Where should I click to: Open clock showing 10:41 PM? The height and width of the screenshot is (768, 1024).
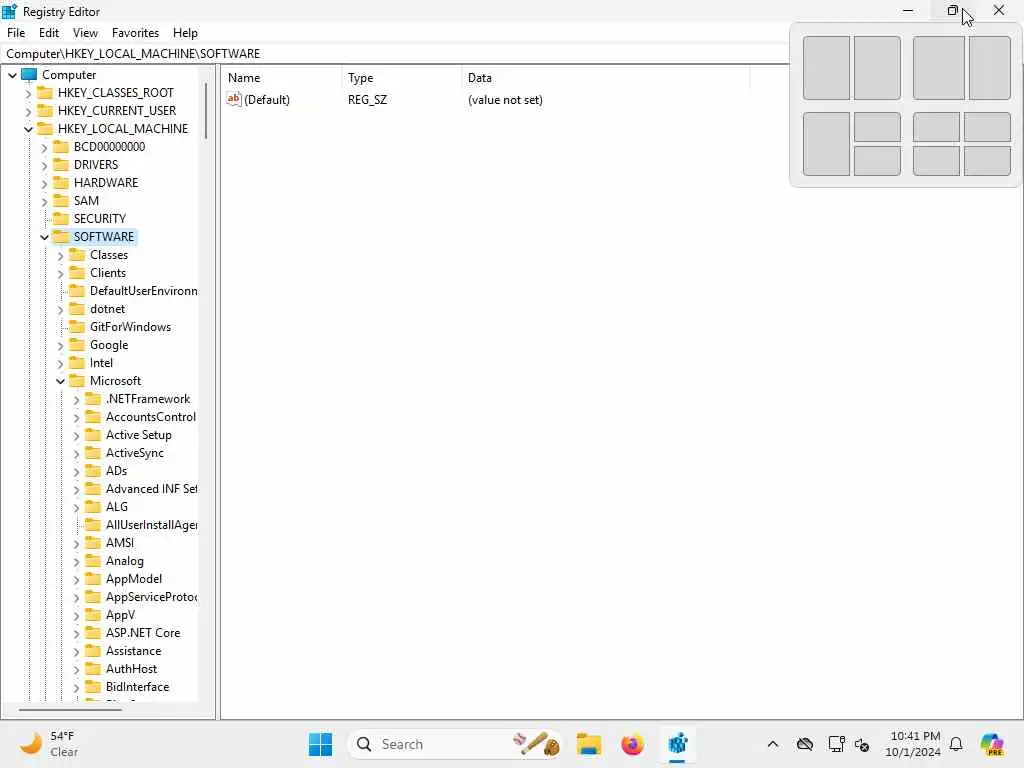pyautogui.click(x=913, y=744)
